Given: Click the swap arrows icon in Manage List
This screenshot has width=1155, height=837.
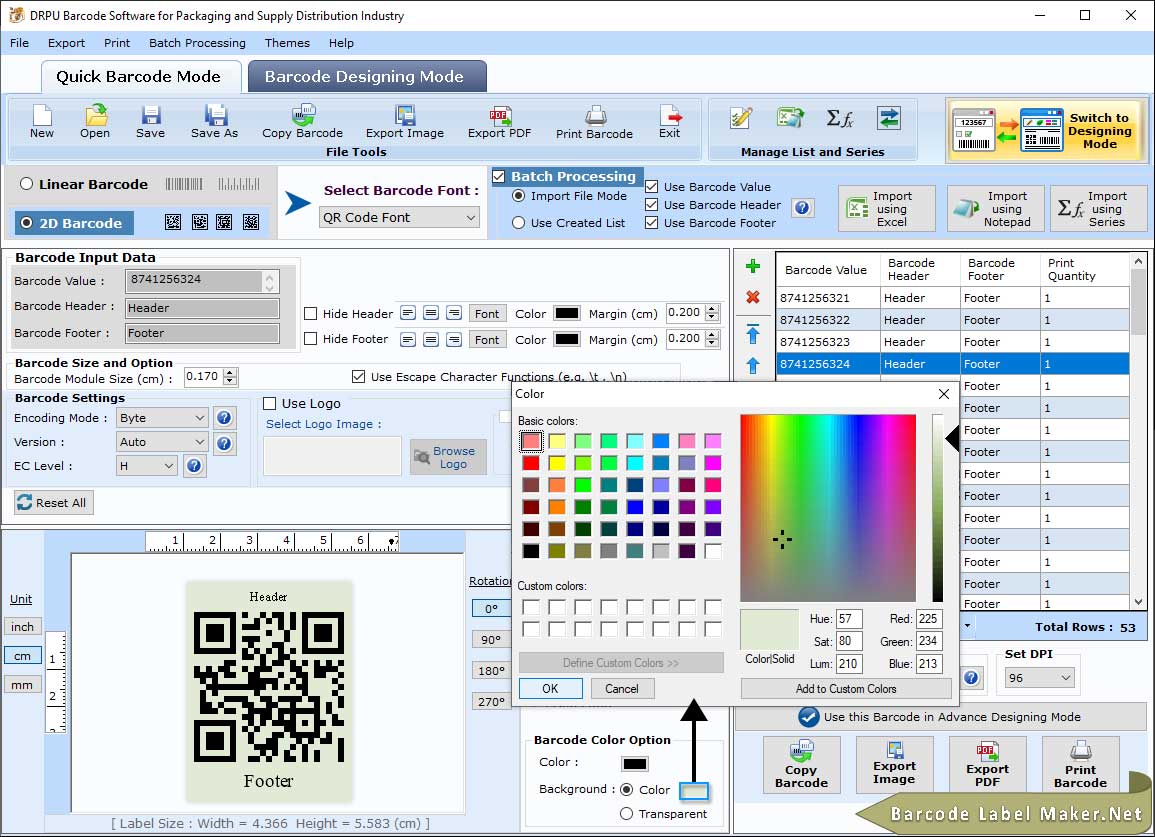Looking at the screenshot, I should click(889, 118).
